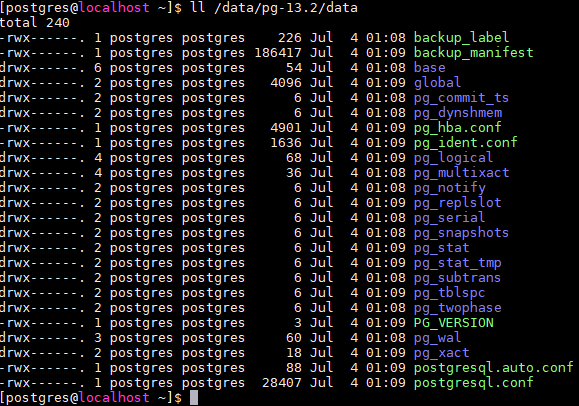Click the pg_multixact directory entry
Screen dimensions: 579x406
click(461, 173)
